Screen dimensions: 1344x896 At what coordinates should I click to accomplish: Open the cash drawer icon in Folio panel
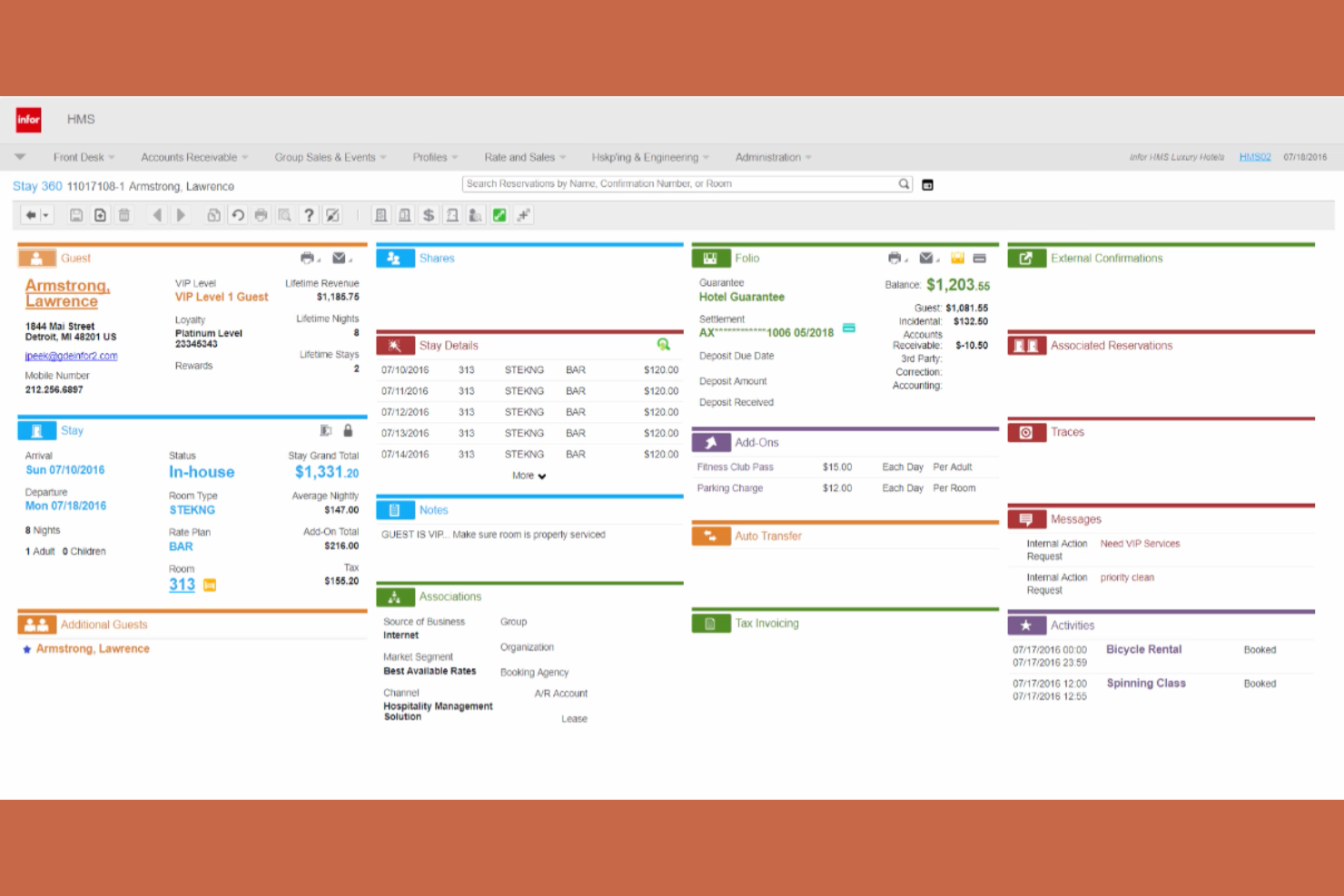click(x=957, y=258)
